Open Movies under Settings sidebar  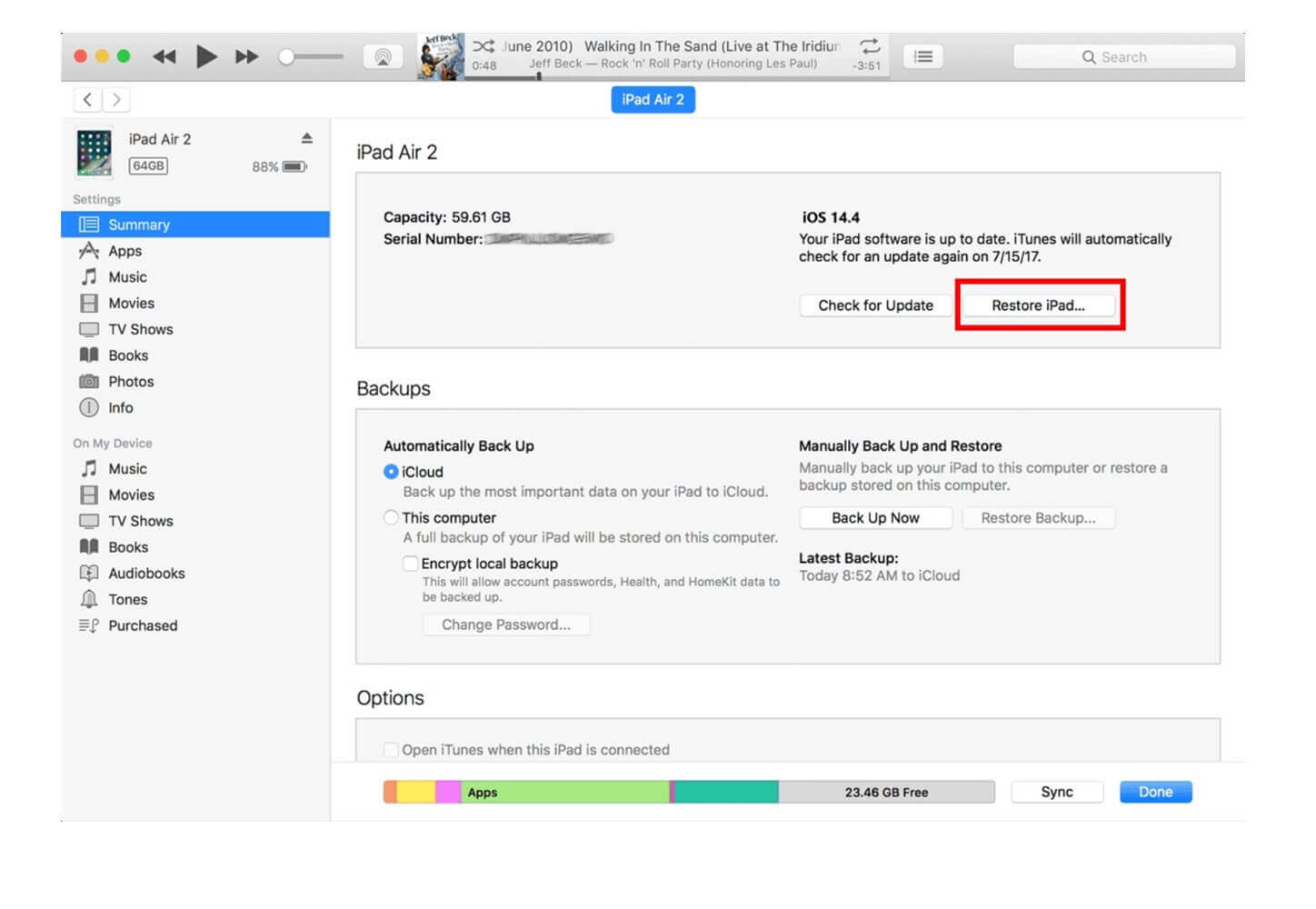coord(195,304)
